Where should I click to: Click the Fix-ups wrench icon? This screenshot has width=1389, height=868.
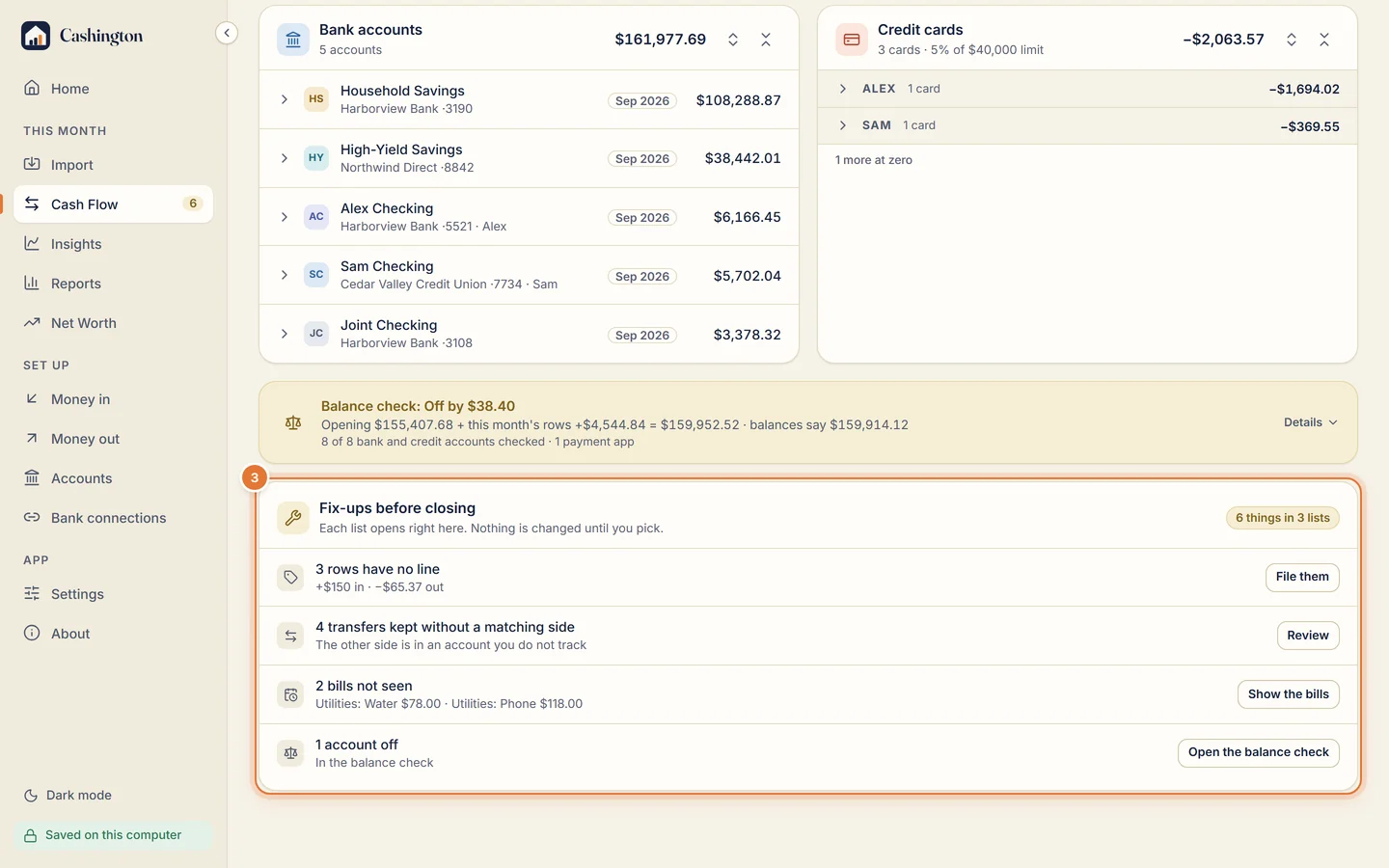click(x=293, y=518)
